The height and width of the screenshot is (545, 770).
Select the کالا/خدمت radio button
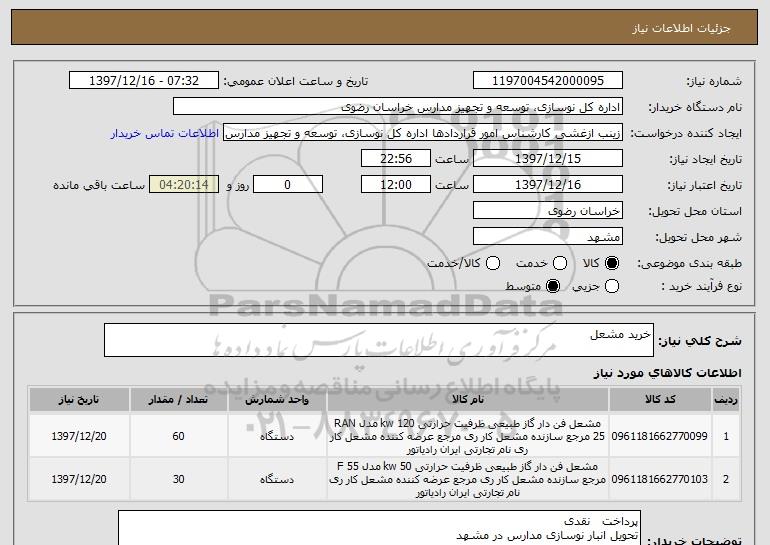point(493,263)
